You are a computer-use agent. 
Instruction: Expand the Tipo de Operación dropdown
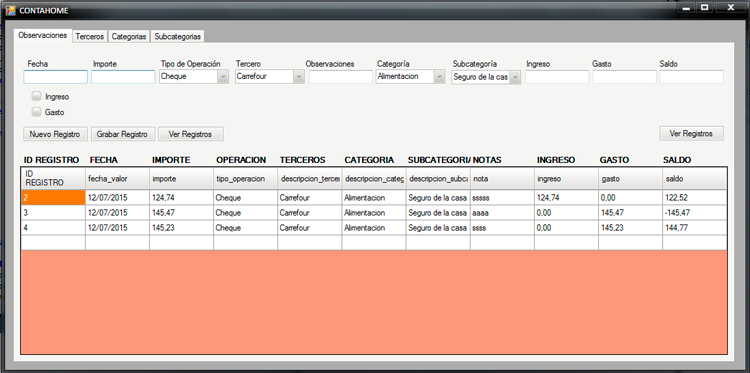coord(223,77)
